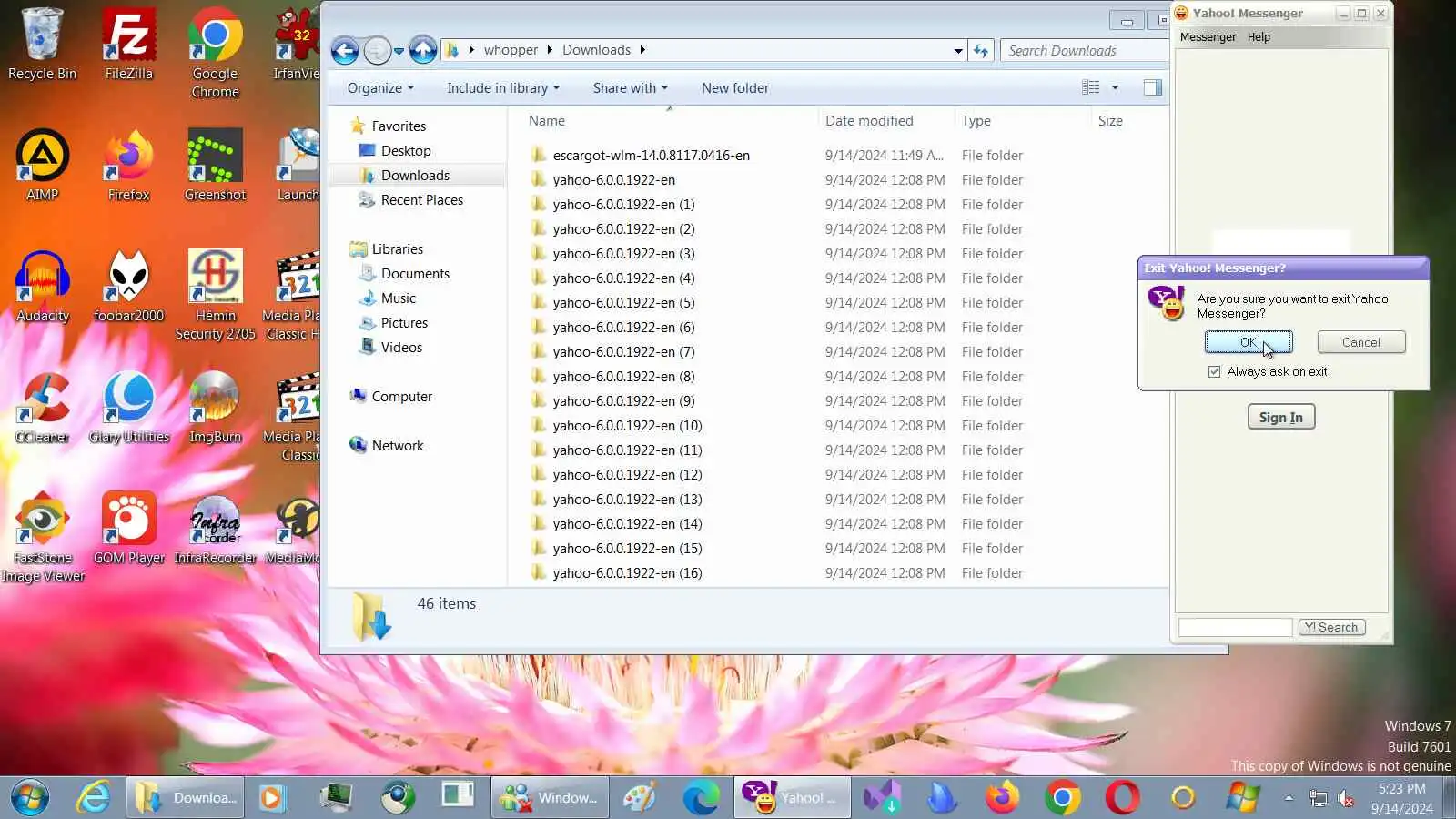1456x819 pixels.
Task: Open the change view options dropdown arrow
Action: click(1115, 87)
